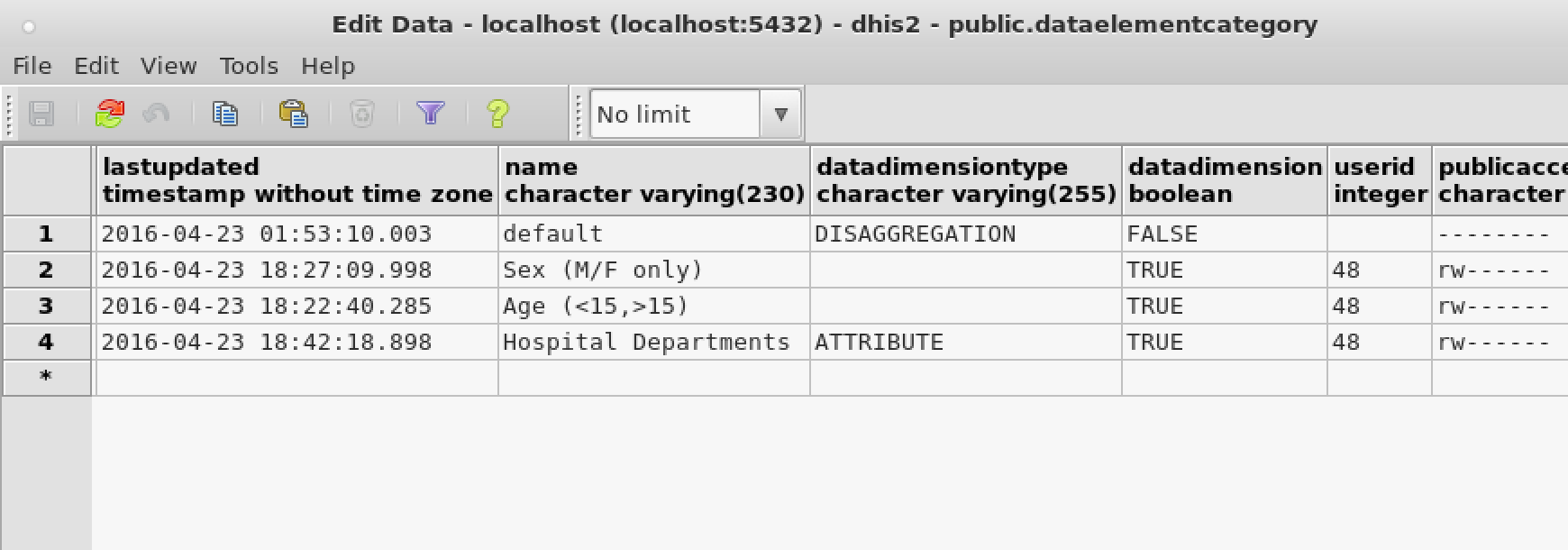Click the empty datadimensiontype cell for Sex row
Viewport: 1568px width, 550px height.
pos(965,270)
